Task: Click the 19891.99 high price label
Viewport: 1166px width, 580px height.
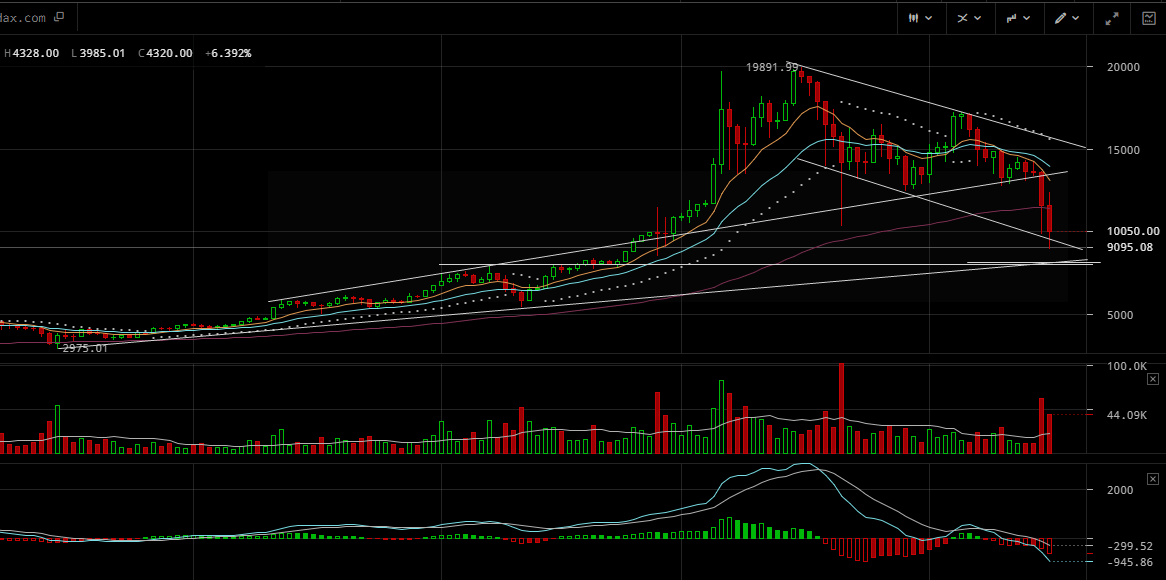Action: coord(771,67)
